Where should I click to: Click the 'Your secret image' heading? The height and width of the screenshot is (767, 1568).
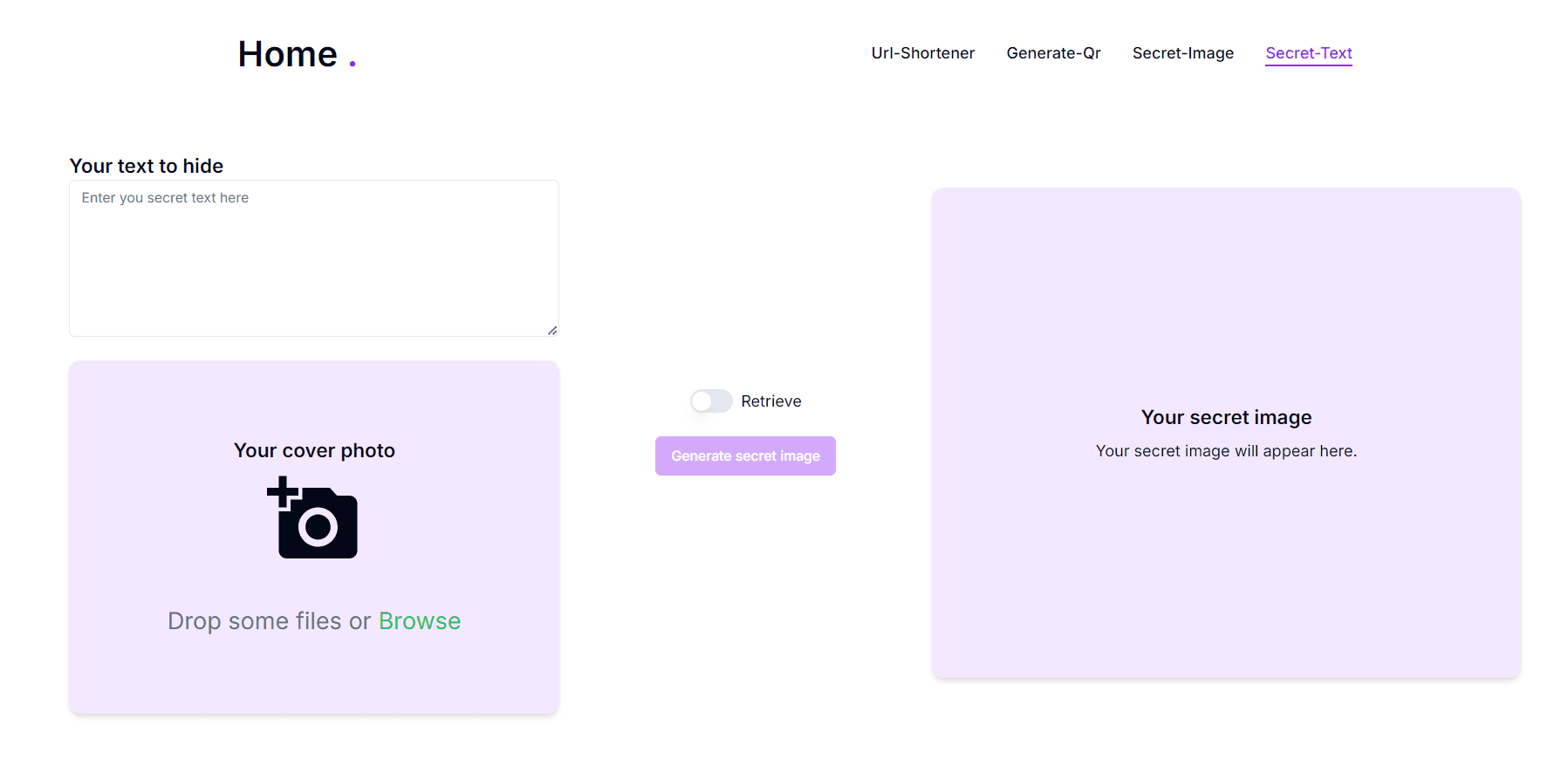1226,417
